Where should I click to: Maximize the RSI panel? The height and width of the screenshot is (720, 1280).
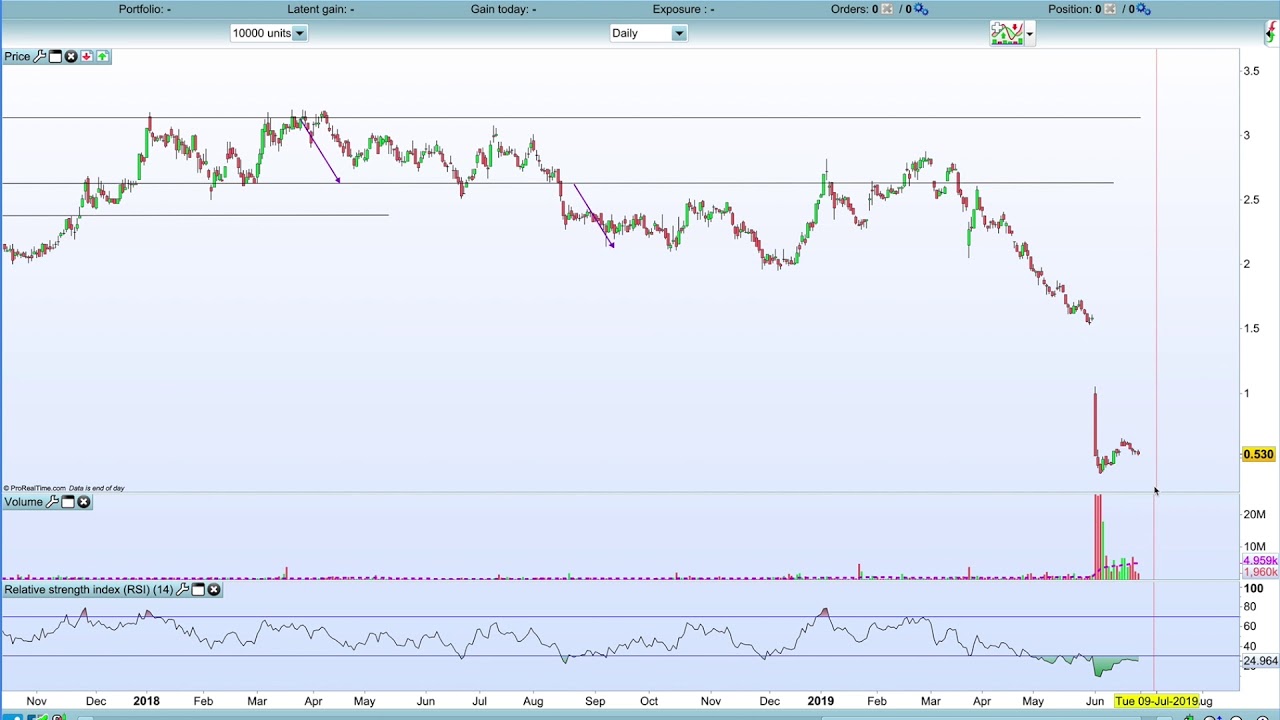pos(198,590)
